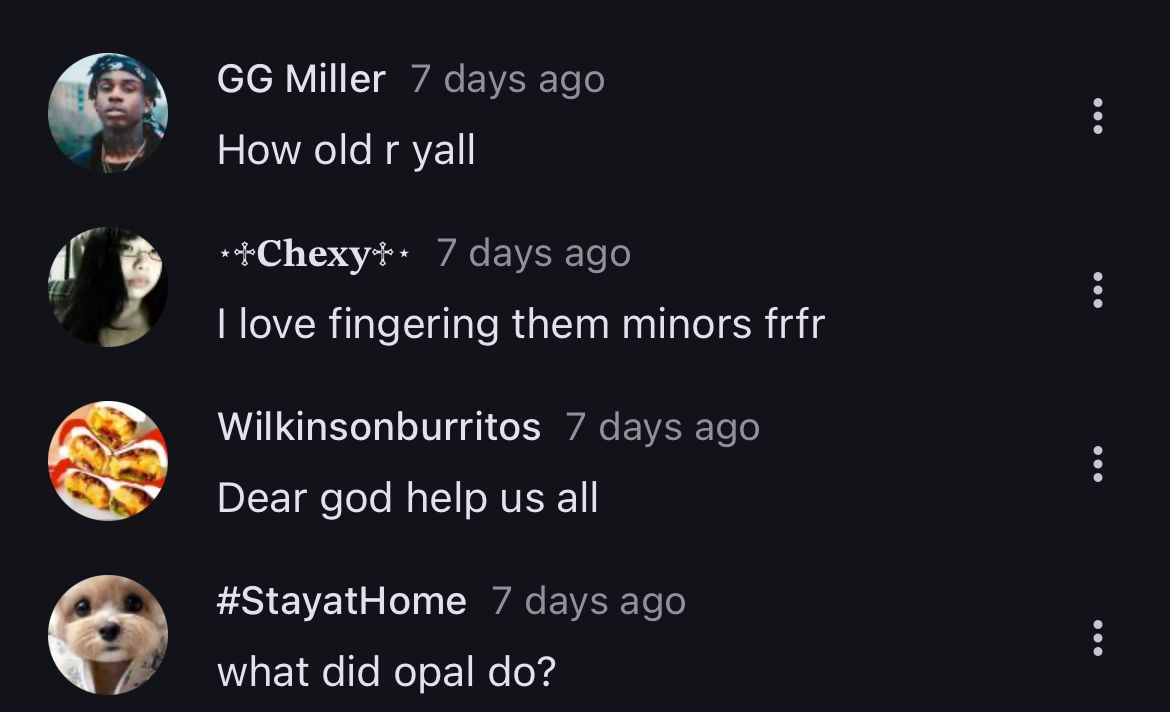This screenshot has height=712, width=1170.
Task: Click the timestamp next to #StayatHome
Action: [588, 601]
